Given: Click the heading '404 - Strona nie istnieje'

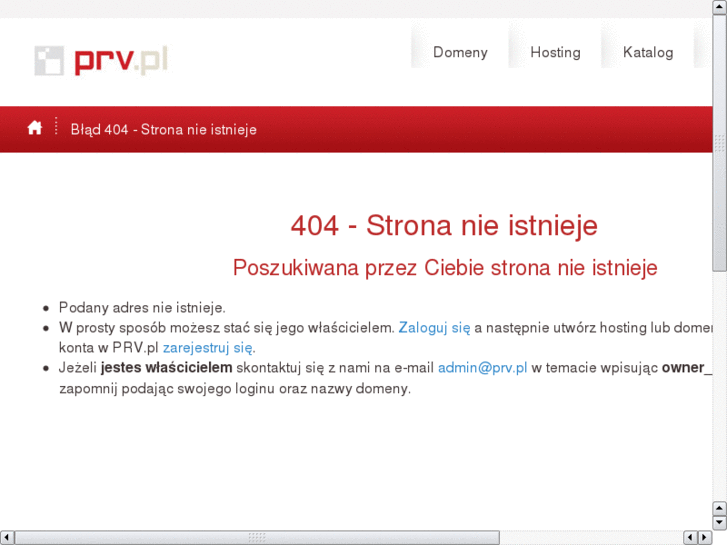Looking at the screenshot, I should 444,225.
